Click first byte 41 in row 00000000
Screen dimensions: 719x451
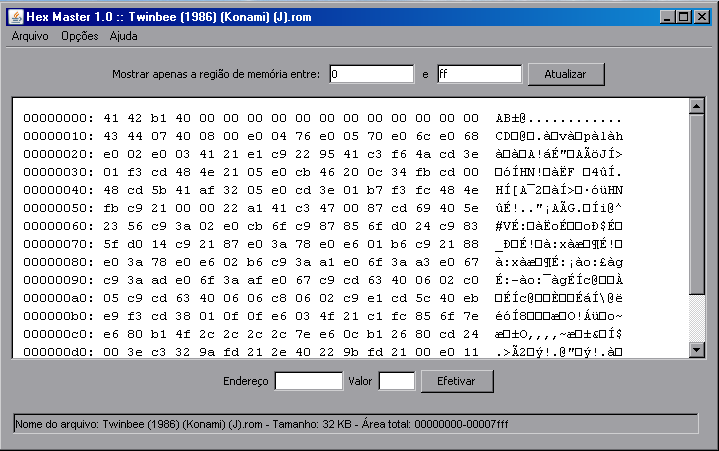tap(111, 118)
